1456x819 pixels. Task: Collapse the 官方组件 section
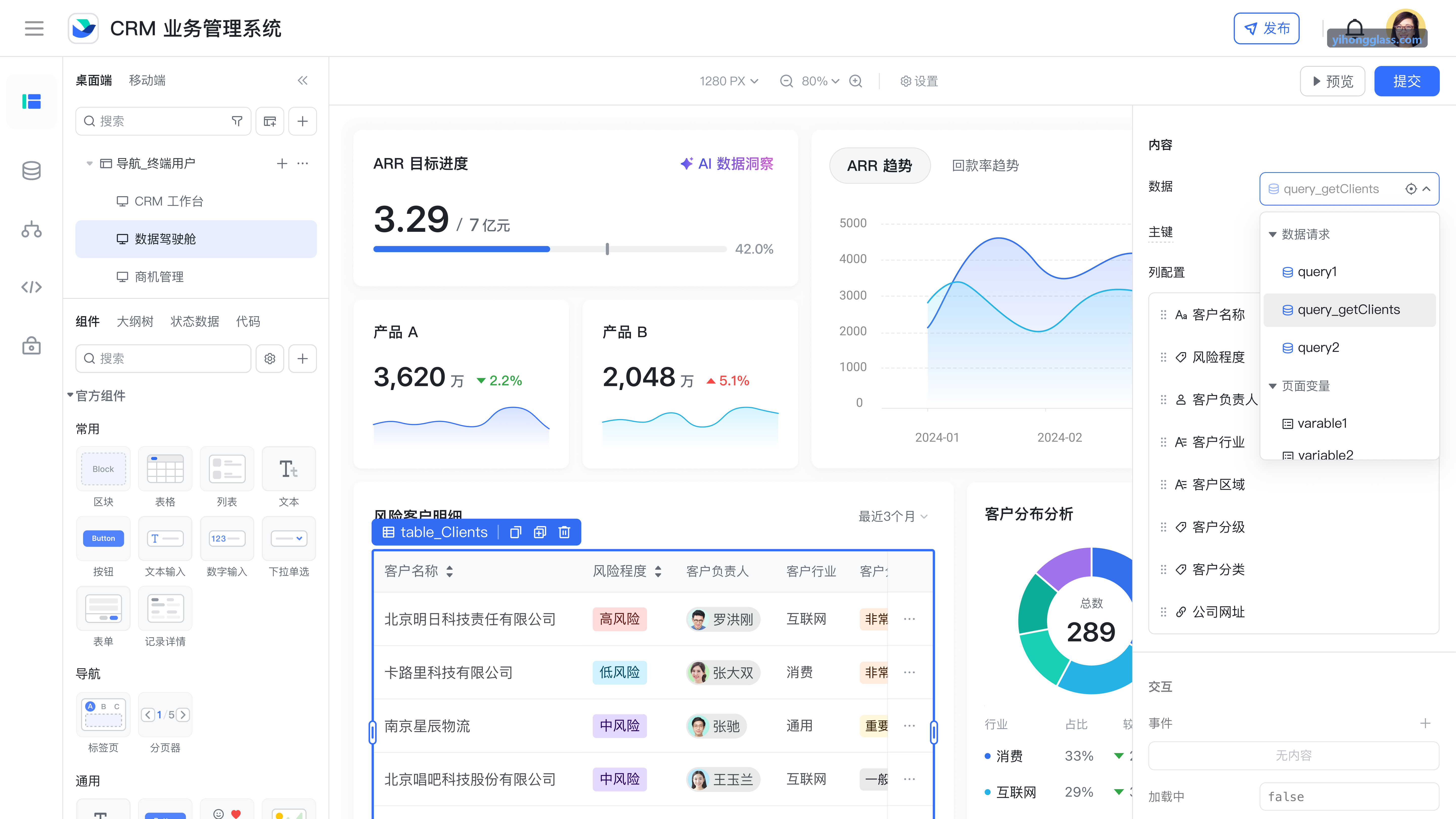(70, 395)
